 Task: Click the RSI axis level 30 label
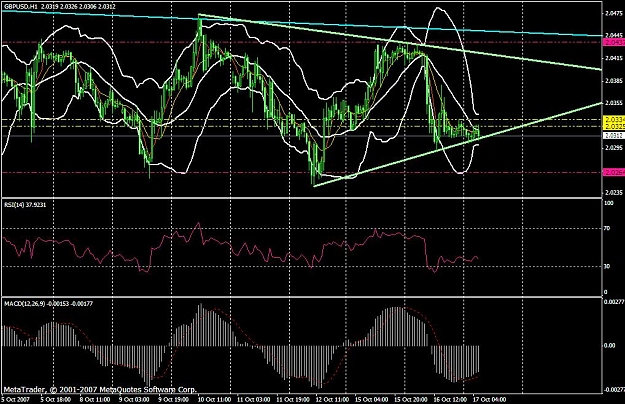tap(607, 267)
